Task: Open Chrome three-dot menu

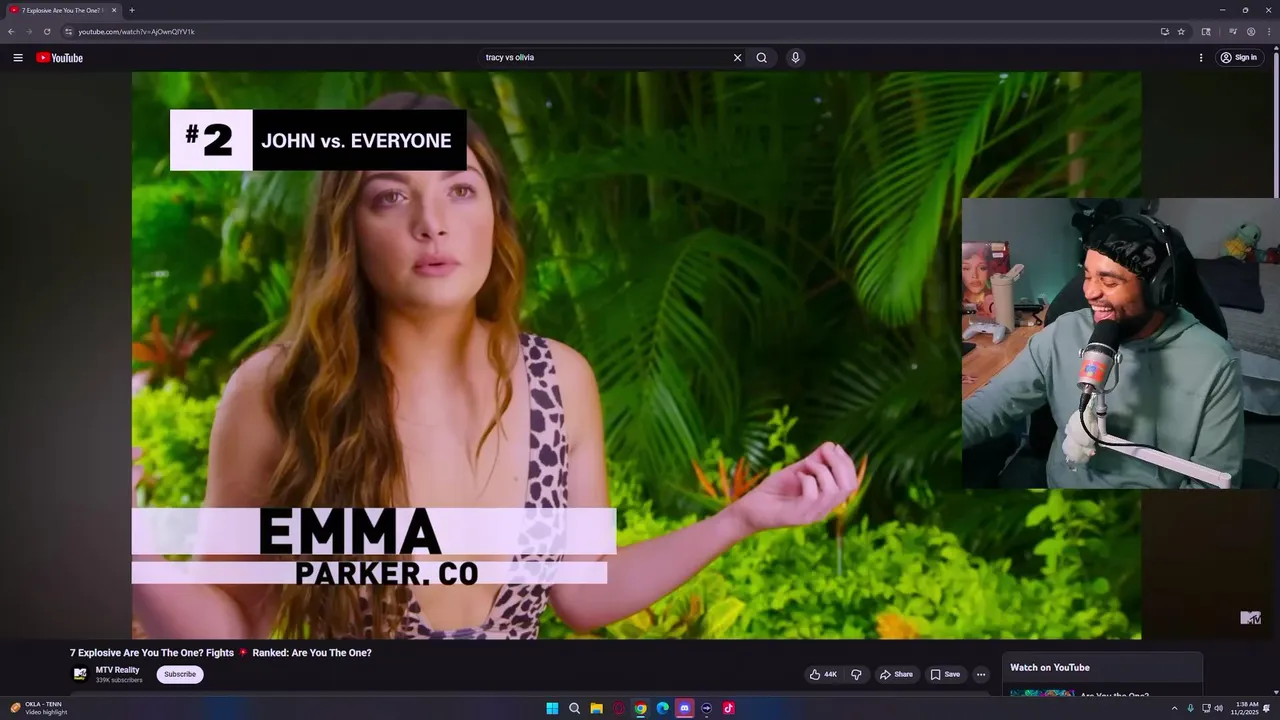Action: [x=1269, y=31]
